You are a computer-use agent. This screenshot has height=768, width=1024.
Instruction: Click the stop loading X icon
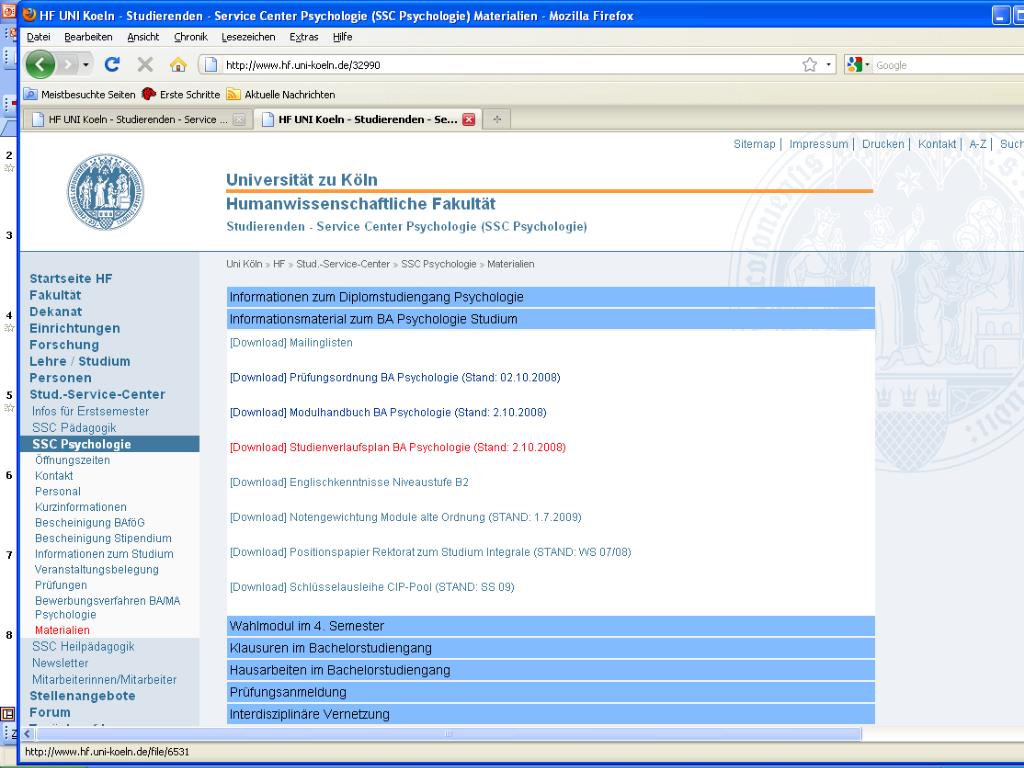pos(145,64)
